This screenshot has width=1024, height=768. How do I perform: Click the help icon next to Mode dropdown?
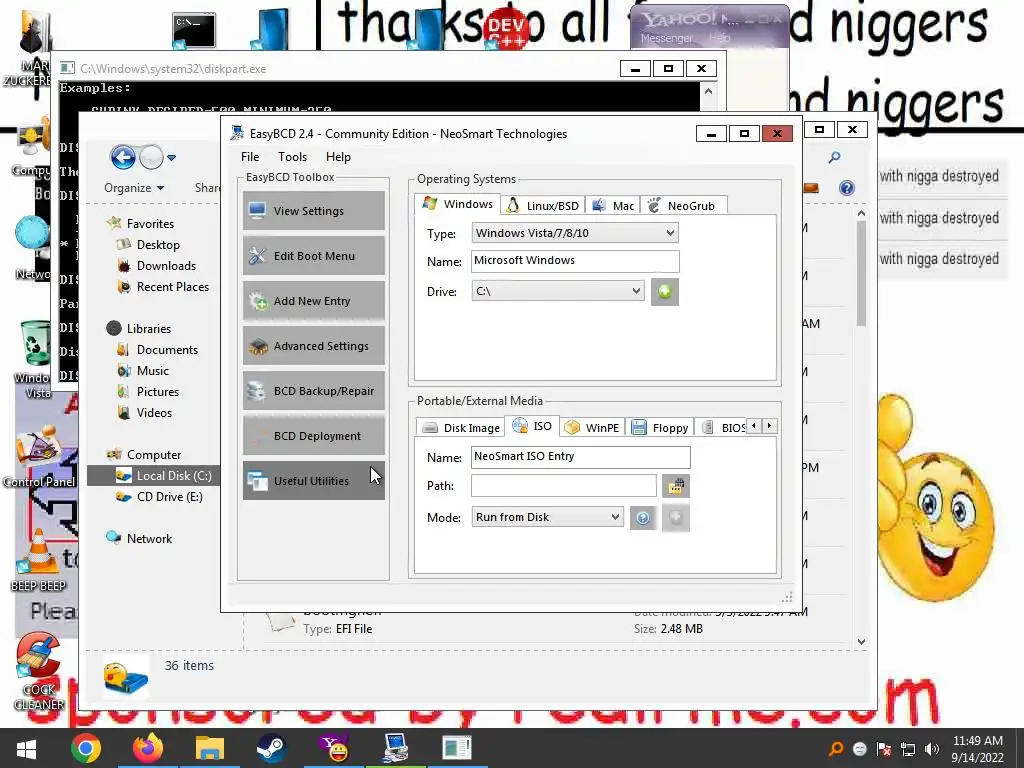click(643, 518)
